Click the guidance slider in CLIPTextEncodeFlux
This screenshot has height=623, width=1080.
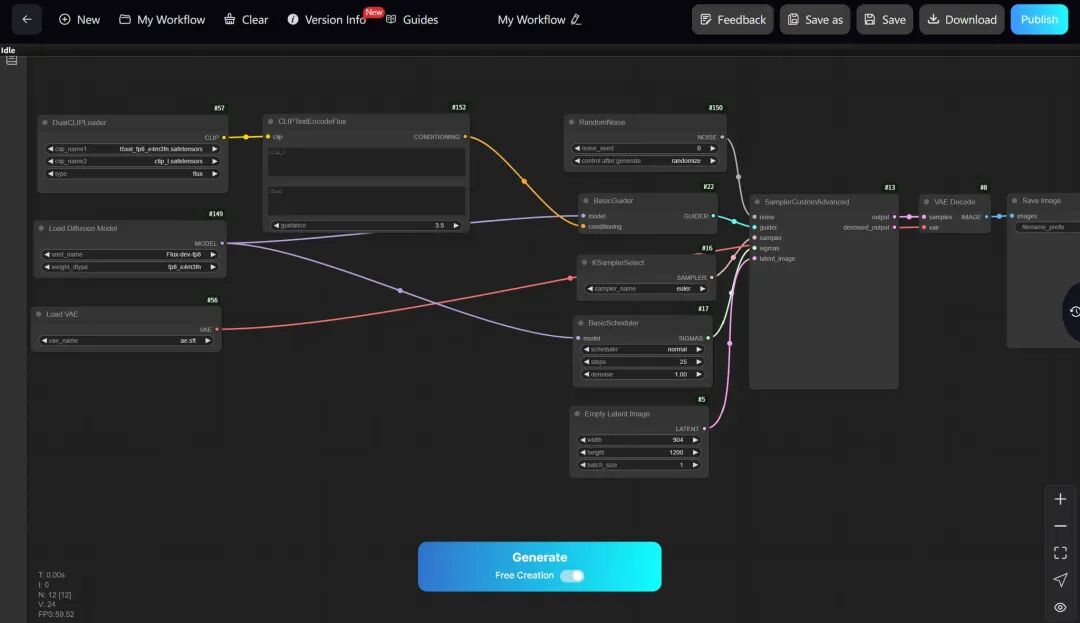(x=366, y=225)
